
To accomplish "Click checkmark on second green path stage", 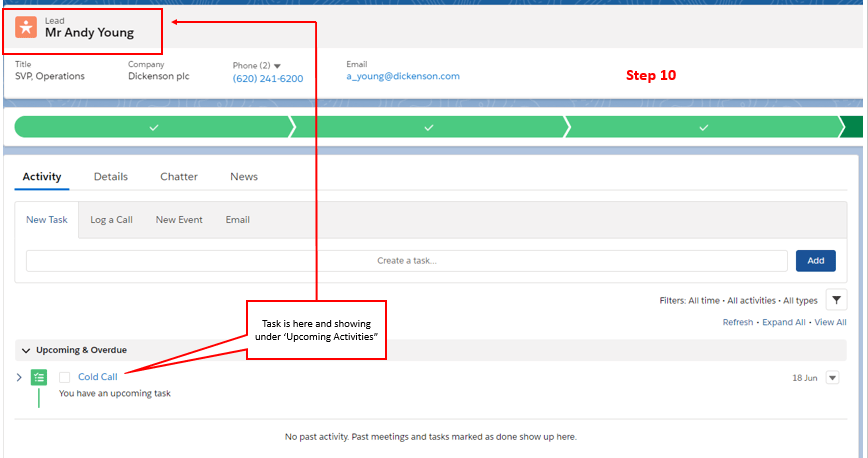I will (x=429, y=128).
